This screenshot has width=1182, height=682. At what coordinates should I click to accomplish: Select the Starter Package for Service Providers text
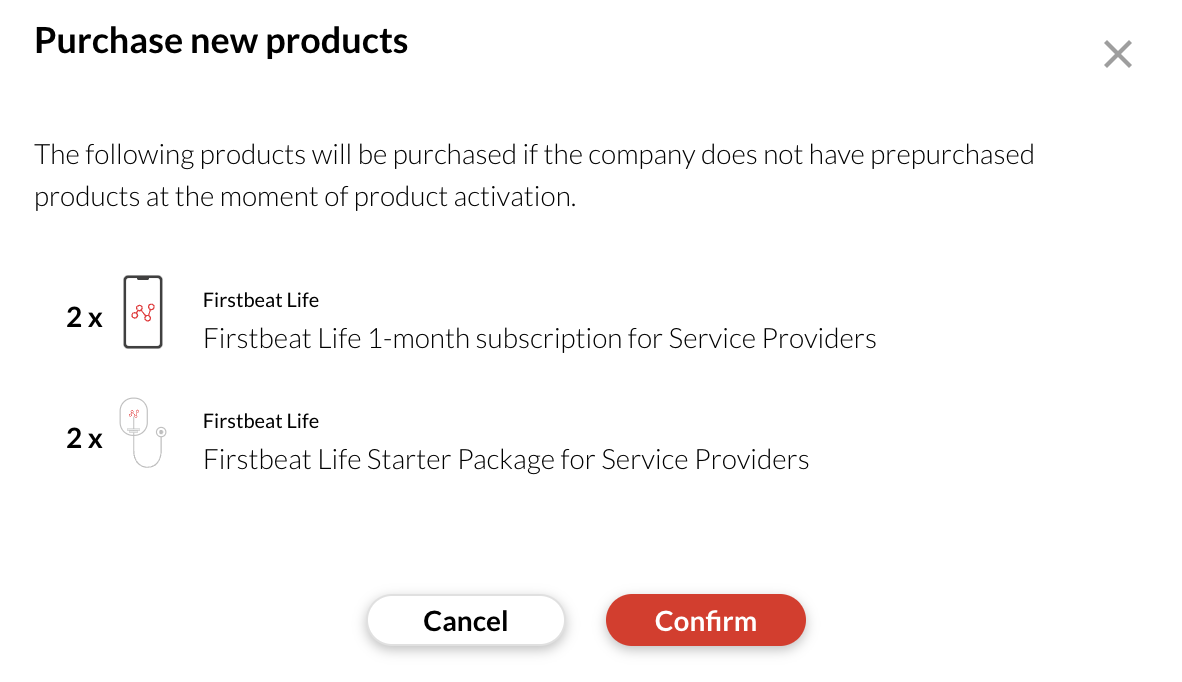click(x=506, y=460)
